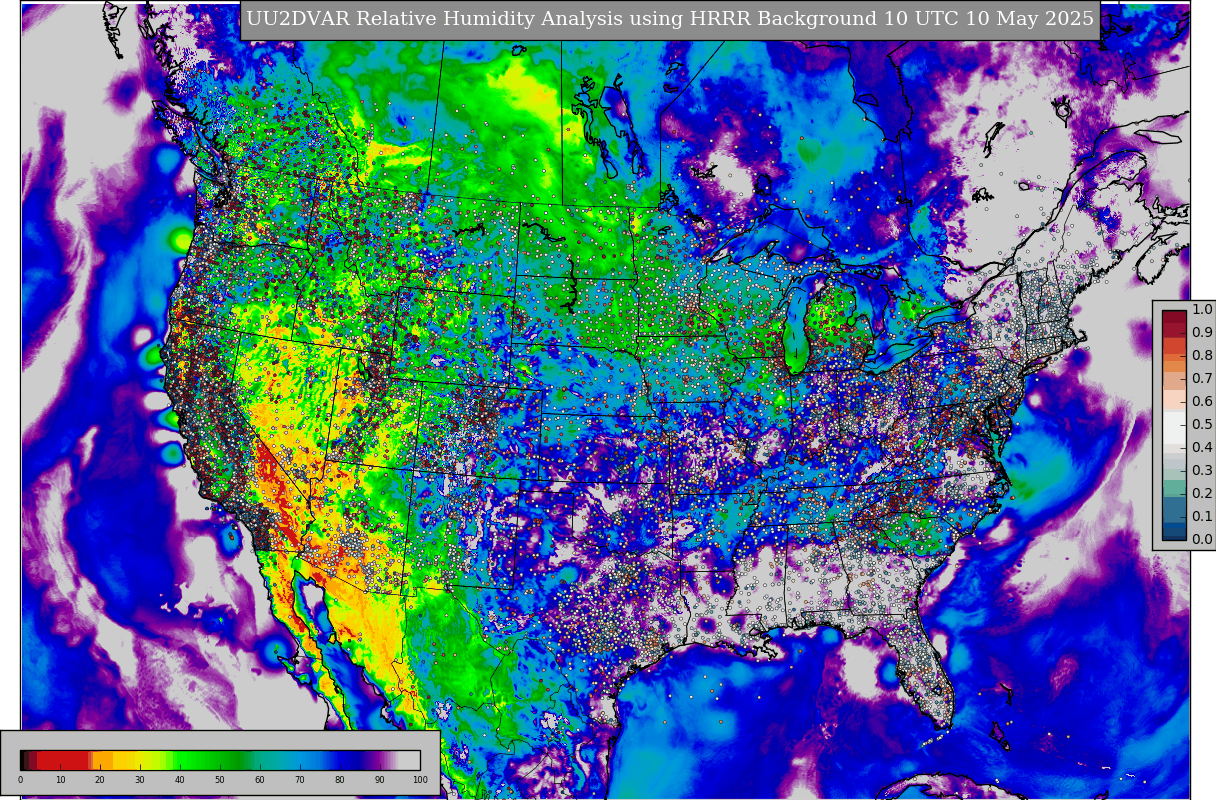The image size is (1216, 800).
Task: Select the 0.7 label on right colorbar
Action: [x=1202, y=378]
